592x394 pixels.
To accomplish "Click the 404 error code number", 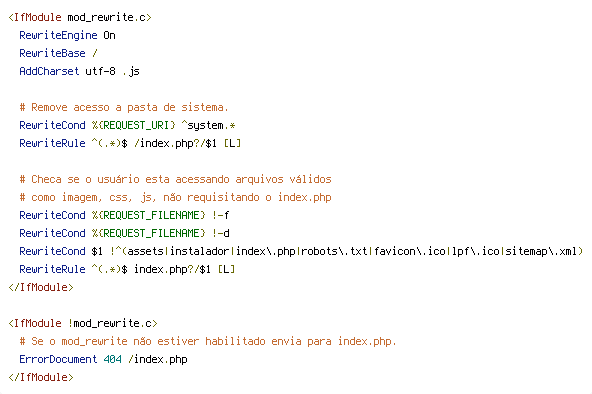I will (x=112, y=359).
